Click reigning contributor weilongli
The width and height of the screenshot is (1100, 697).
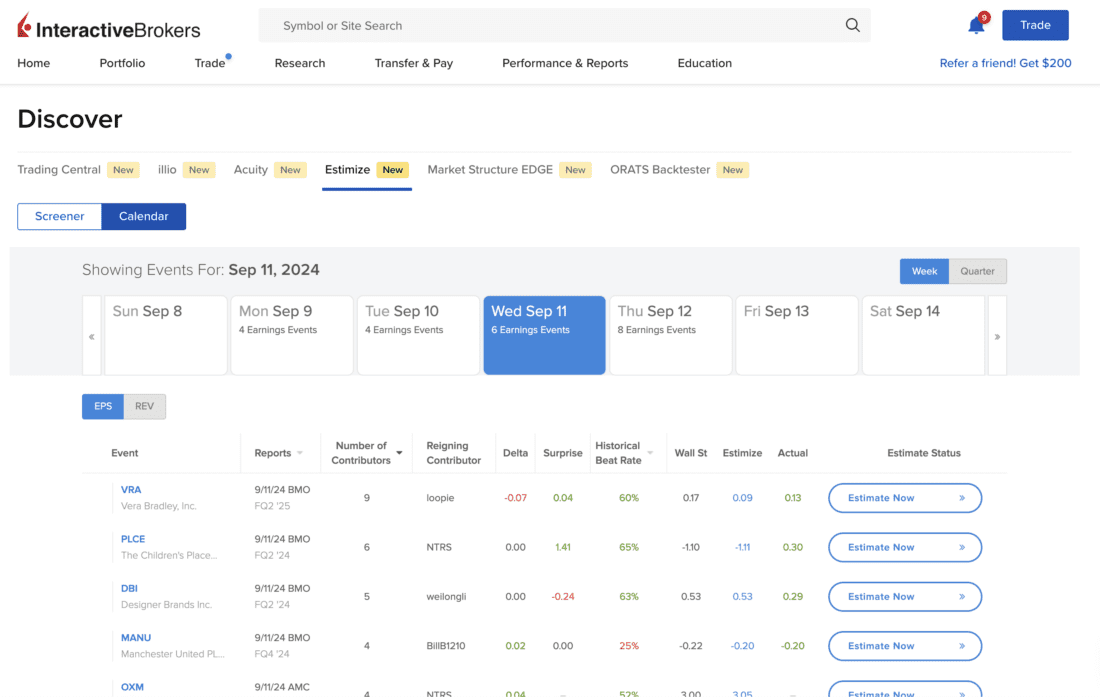pyautogui.click(x=446, y=597)
